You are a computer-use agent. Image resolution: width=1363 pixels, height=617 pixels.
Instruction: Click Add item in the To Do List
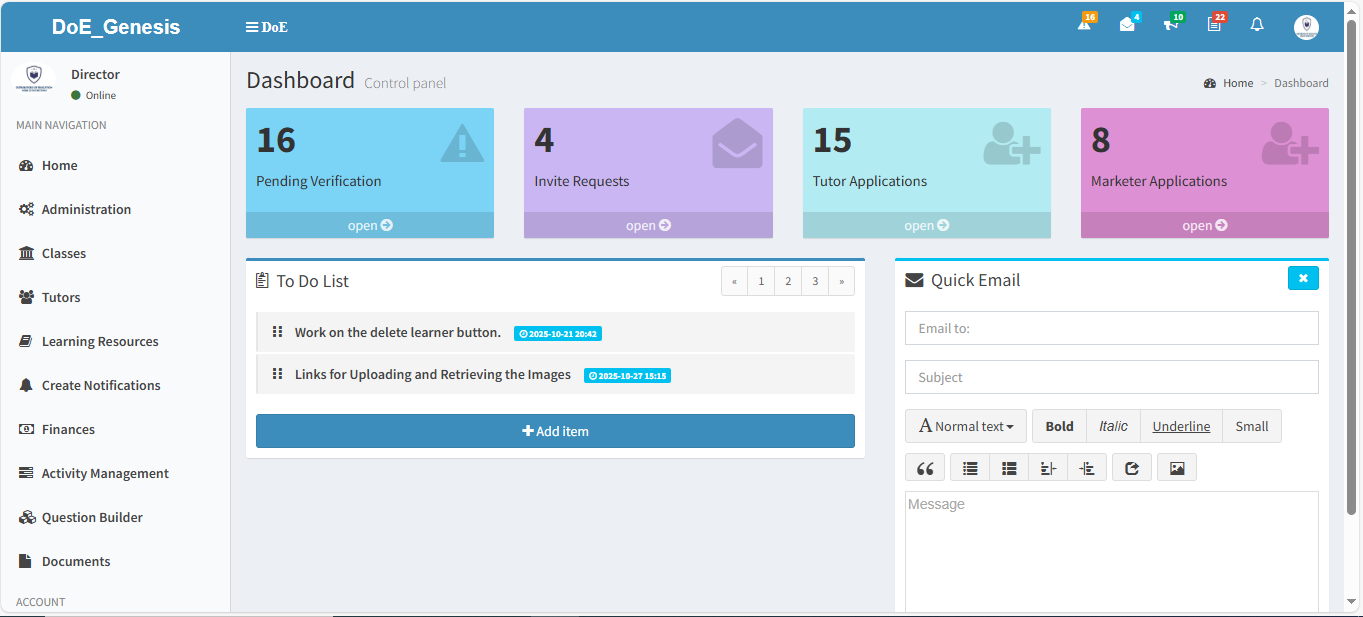click(x=555, y=430)
